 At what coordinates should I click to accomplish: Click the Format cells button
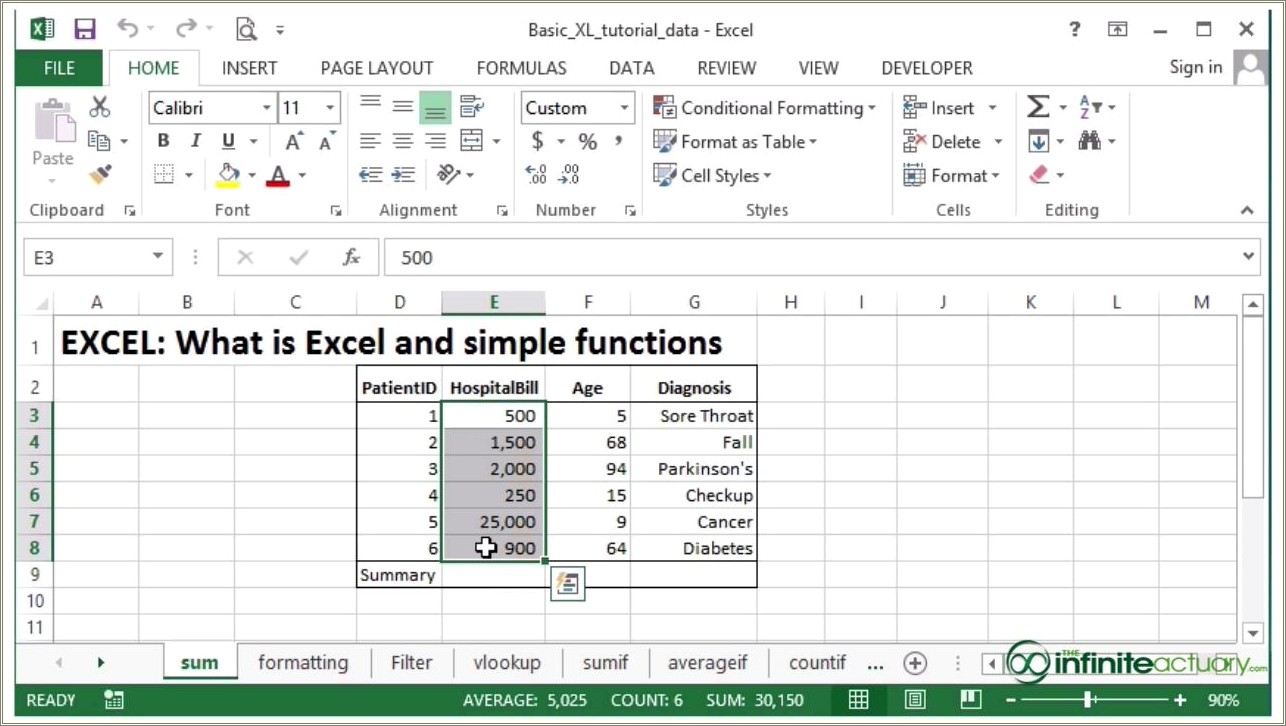[951, 175]
